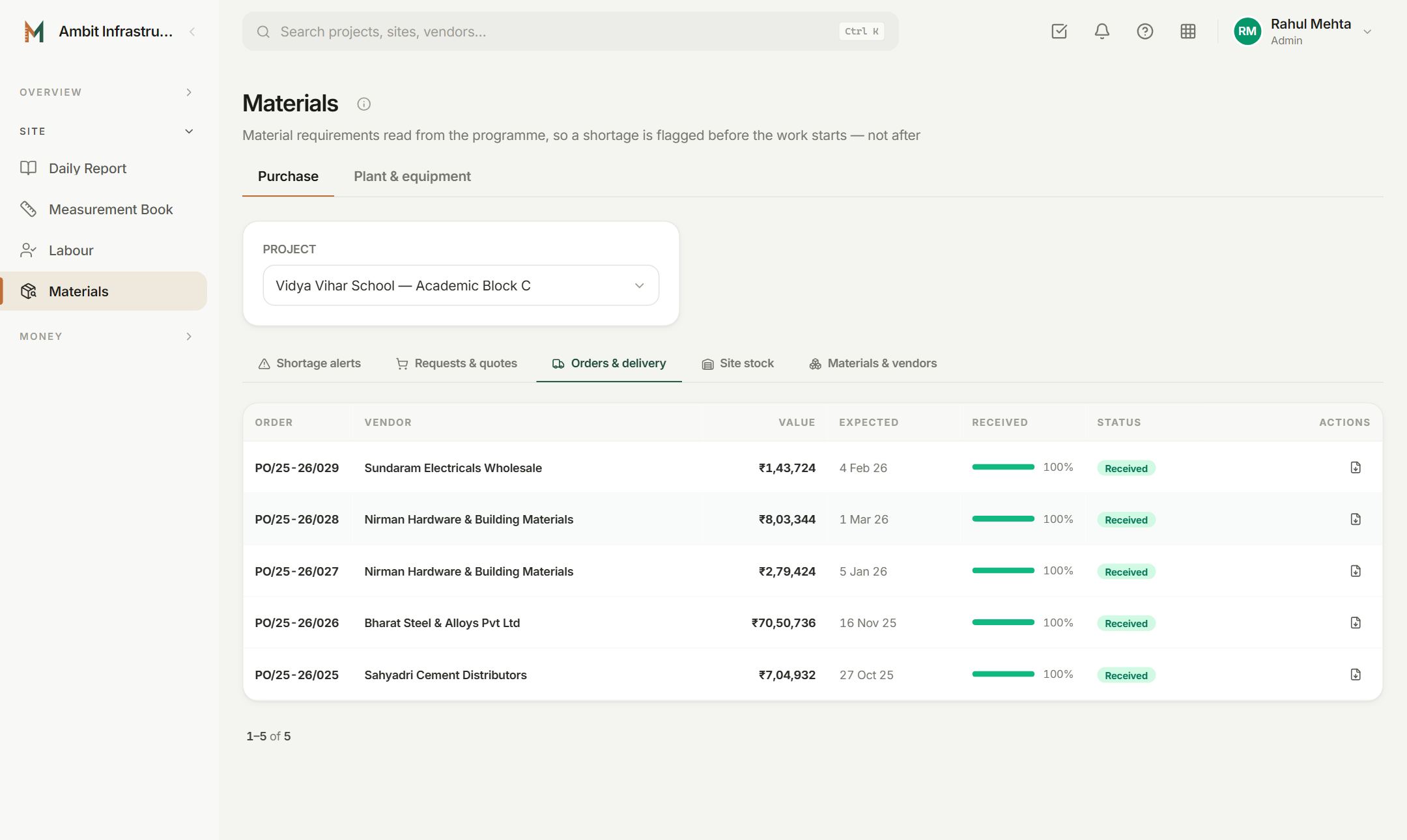Open order PO/25-26/029
Image resolution: width=1407 pixels, height=840 pixels.
[296, 468]
